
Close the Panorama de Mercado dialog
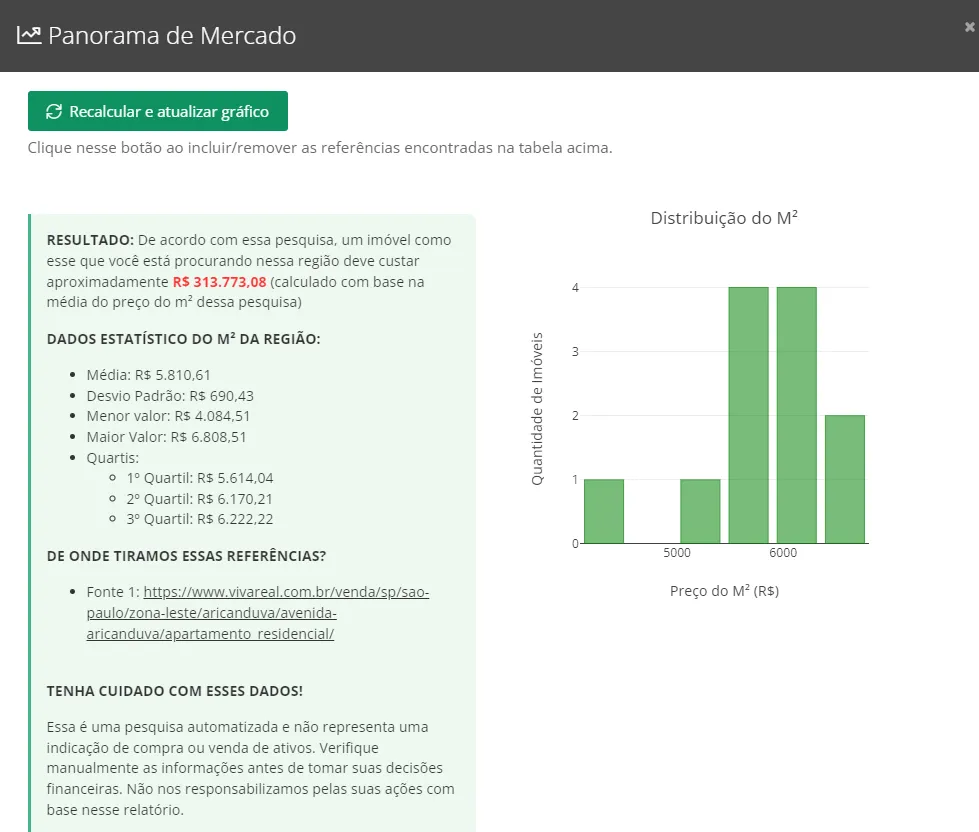click(969, 28)
